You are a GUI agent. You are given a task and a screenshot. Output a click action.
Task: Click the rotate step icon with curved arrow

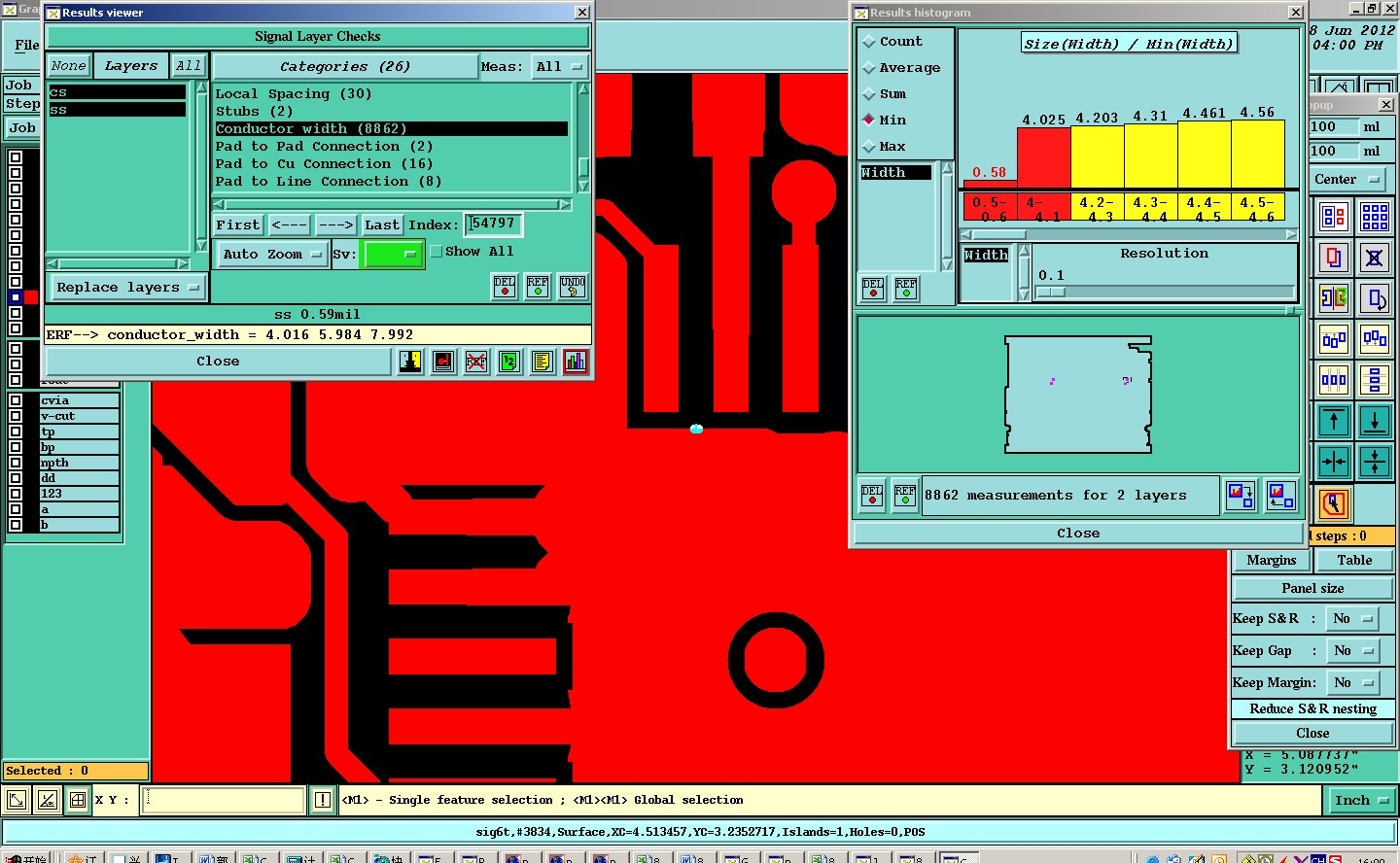(x=1375, y=298)
